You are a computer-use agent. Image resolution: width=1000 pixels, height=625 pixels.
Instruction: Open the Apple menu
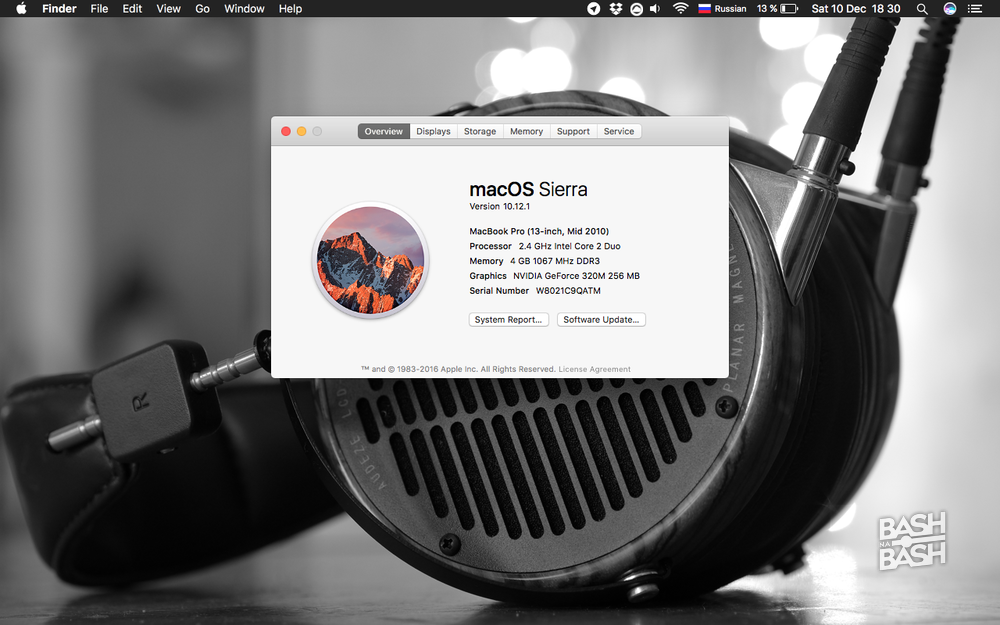[21, 8]
